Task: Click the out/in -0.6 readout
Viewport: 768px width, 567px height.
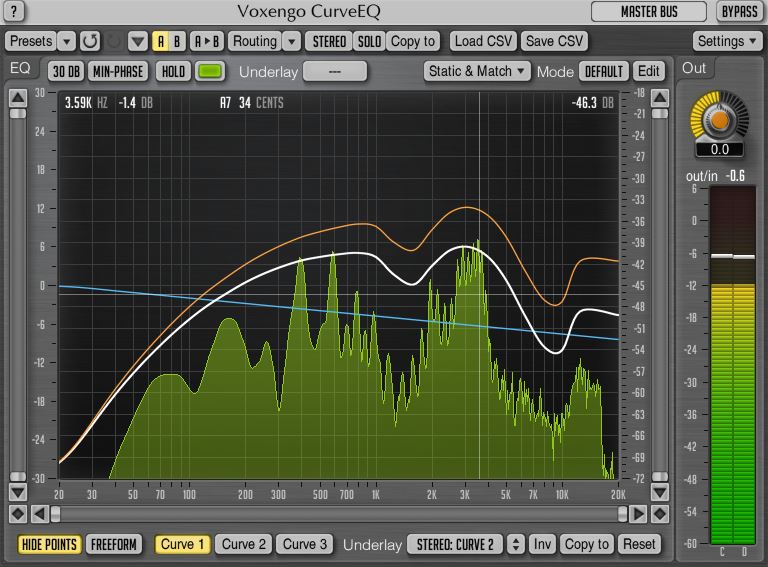Action: (x=715, y=176)
